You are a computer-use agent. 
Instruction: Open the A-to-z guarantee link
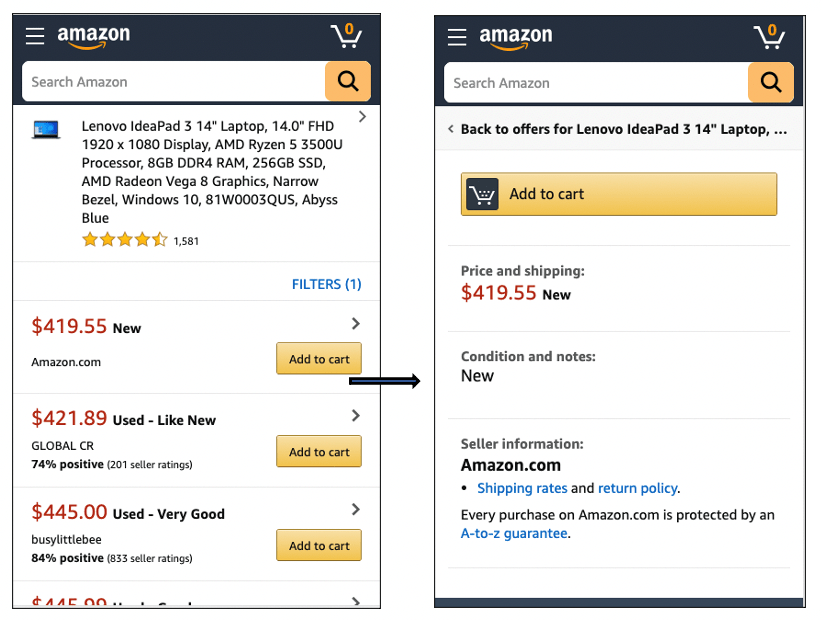pyautogui.click(x=514, y=533)
